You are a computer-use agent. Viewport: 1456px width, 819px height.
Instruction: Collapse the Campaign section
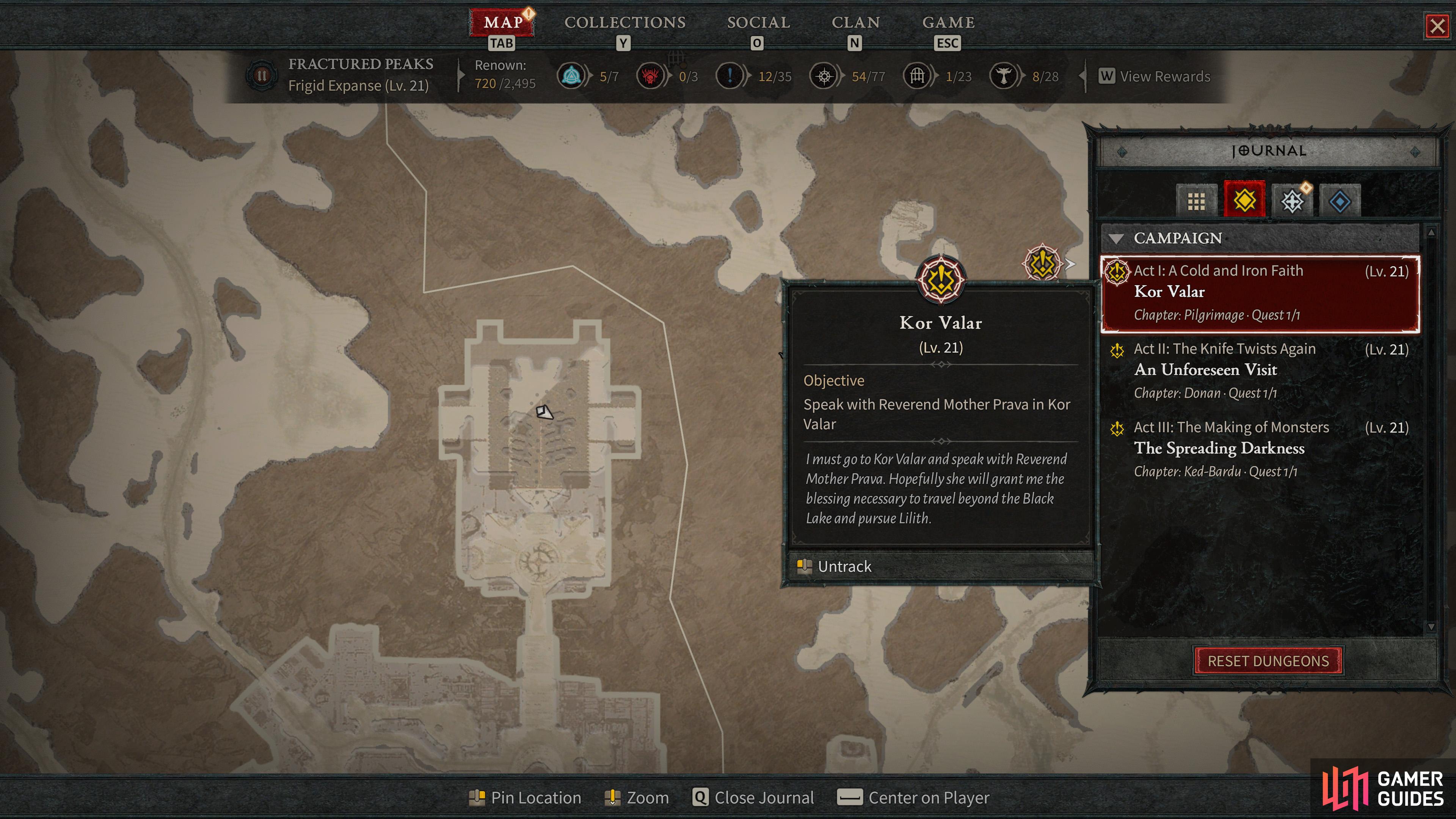tap(1116, 238)
